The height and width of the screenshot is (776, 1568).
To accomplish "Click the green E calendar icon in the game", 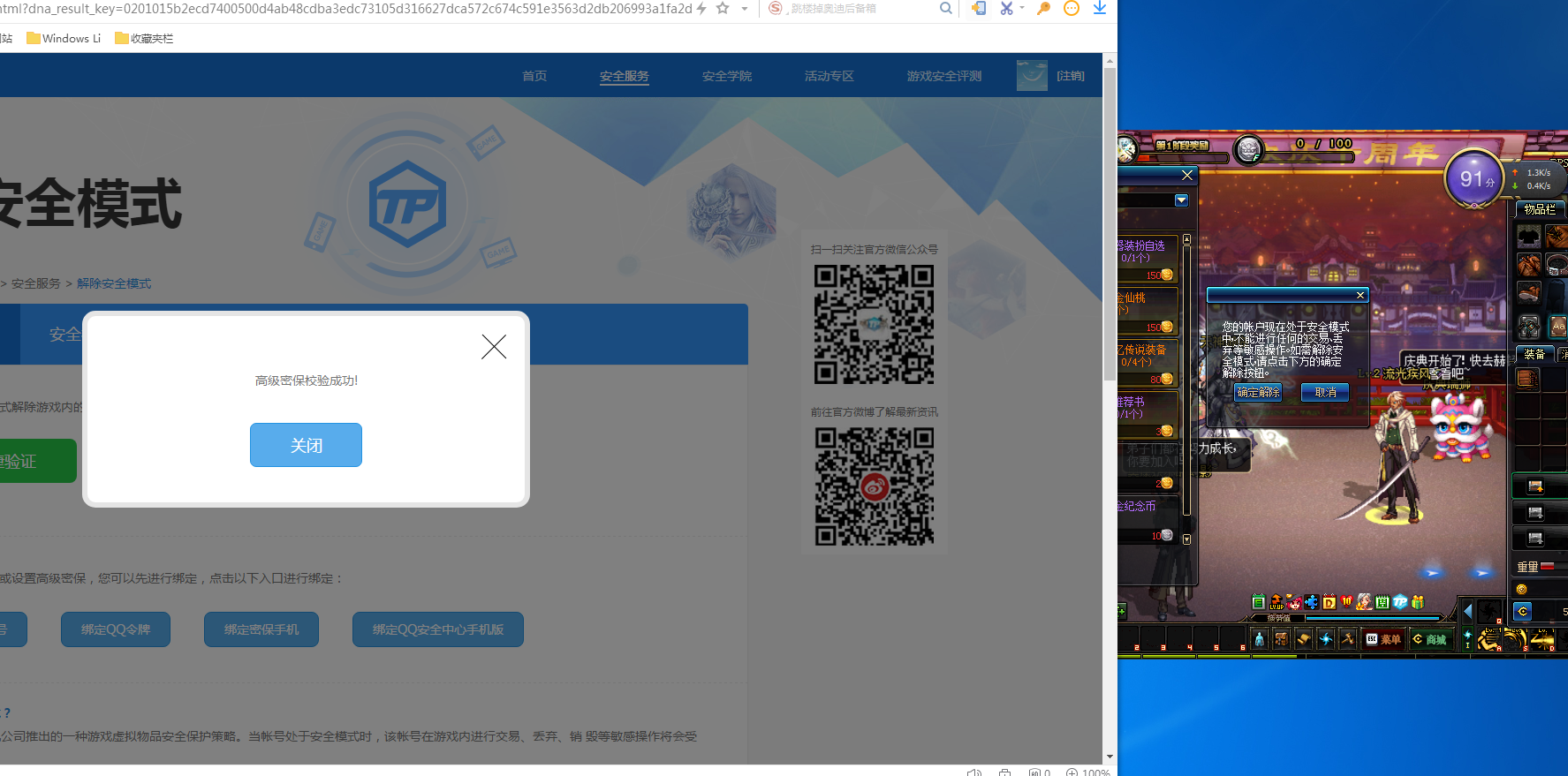I will click(x=1259, y=602).
